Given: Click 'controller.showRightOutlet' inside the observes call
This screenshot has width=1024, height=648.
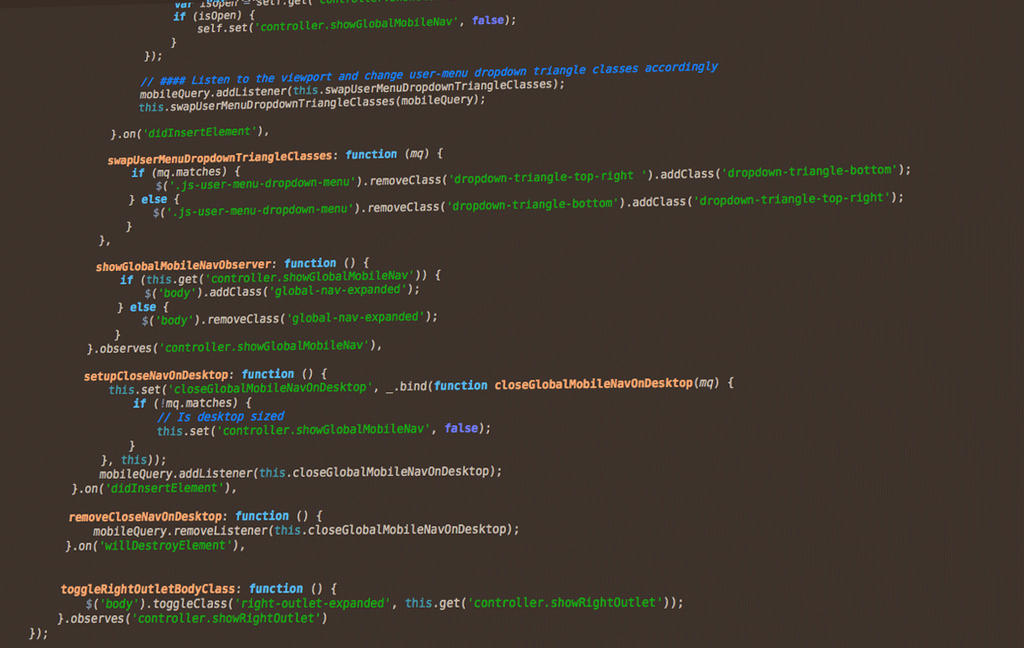Looking at the screenshot, I should tap(226, 618).
